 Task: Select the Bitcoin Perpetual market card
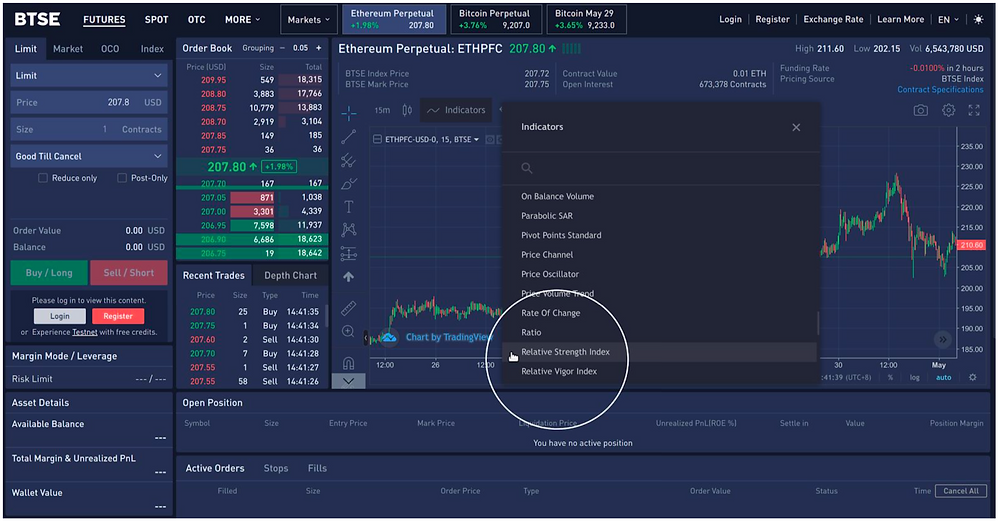494,19
